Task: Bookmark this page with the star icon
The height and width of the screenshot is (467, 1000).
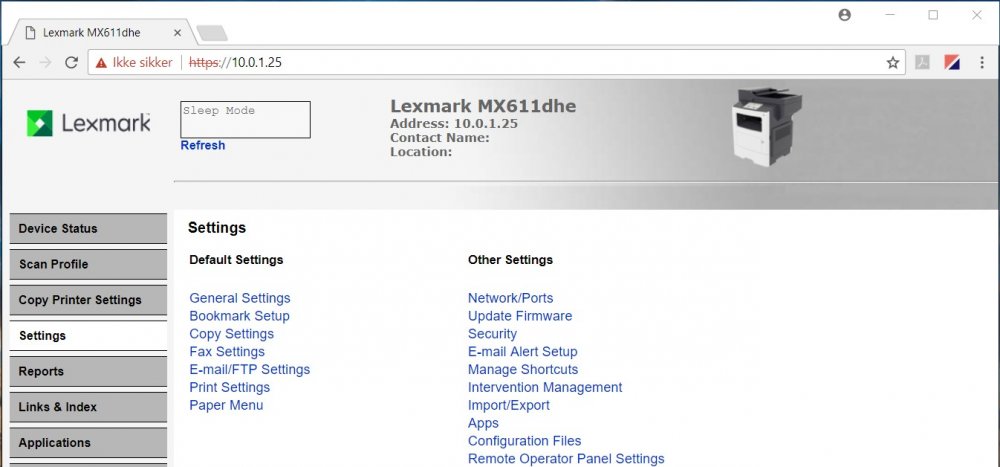Action: pos(892,62)
